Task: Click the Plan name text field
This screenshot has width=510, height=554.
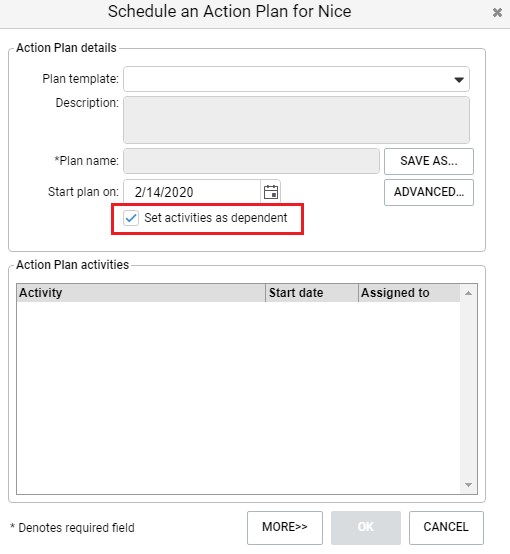Action: click(x=251, y=161)
